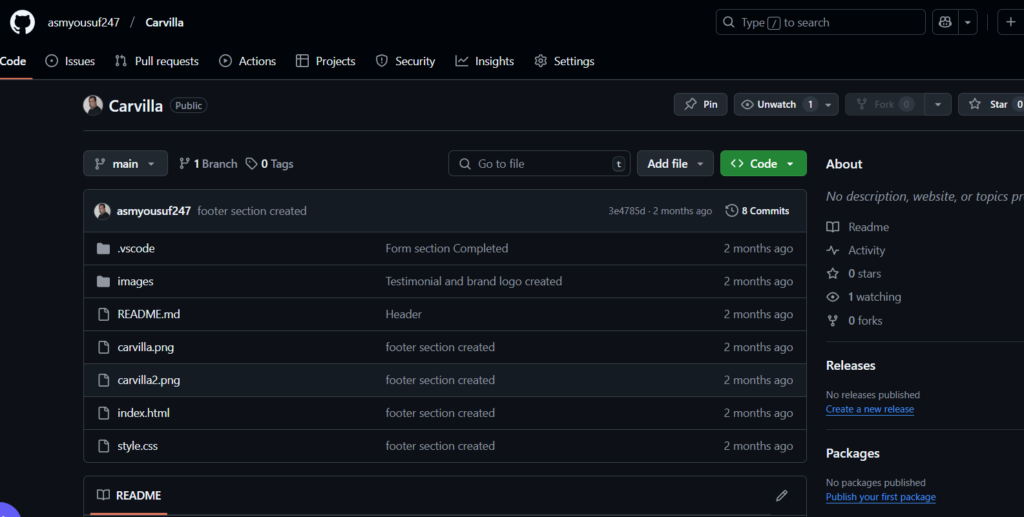Open the green Code dropdown button
1024x517 pixels.
click(763, 163)
